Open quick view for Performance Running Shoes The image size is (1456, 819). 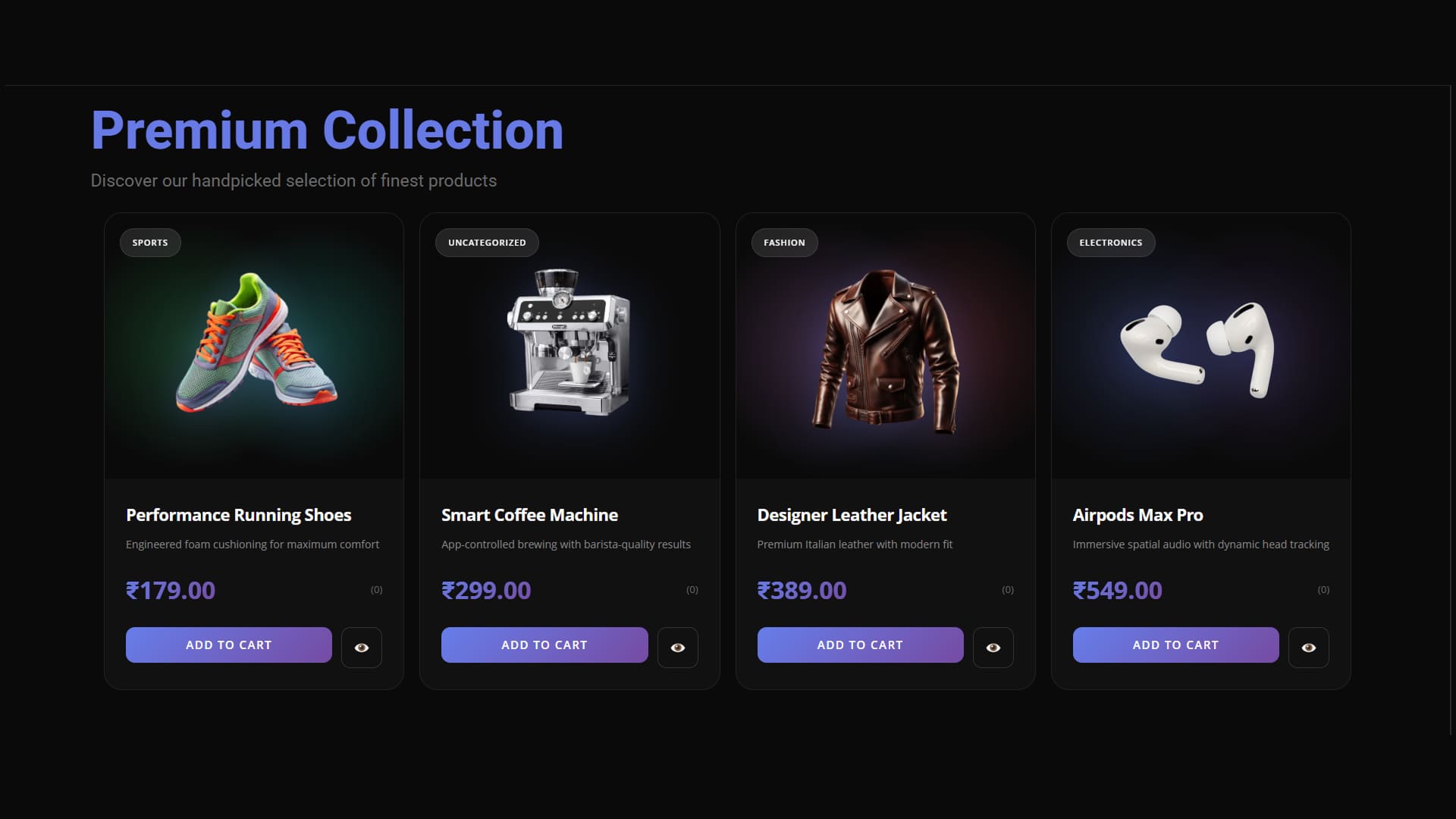(362, 647)
